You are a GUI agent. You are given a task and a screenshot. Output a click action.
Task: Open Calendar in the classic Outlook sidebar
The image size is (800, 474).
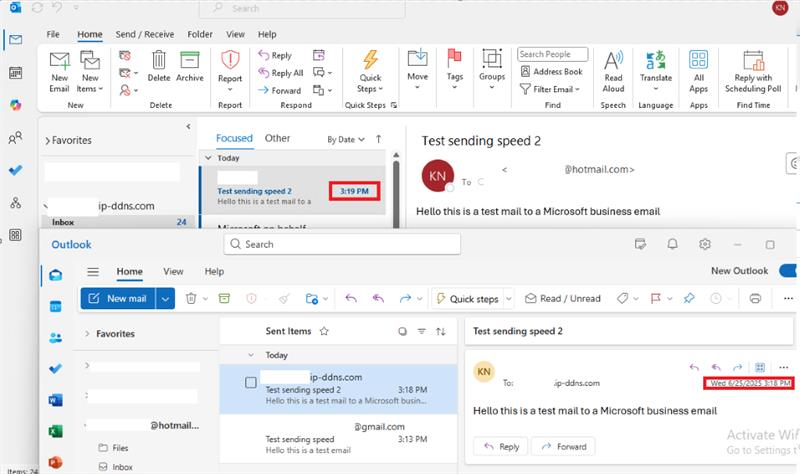(15, 72)
